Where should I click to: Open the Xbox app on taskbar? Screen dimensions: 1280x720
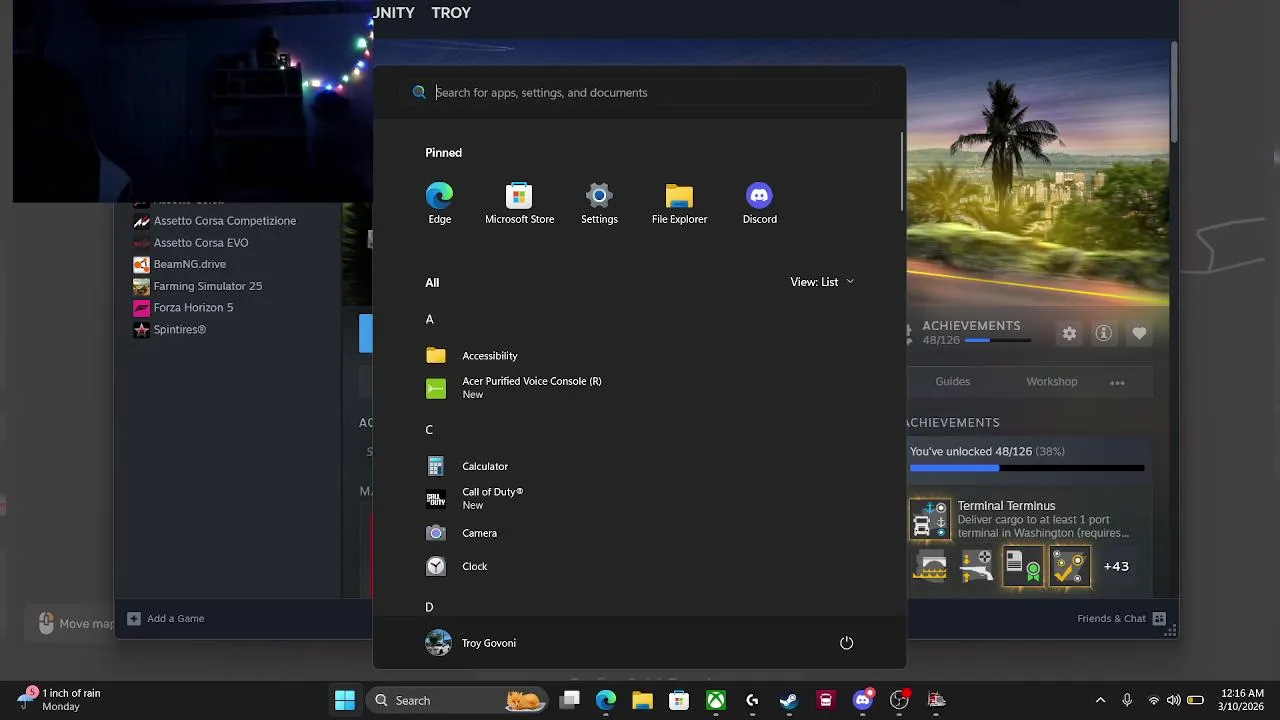point(716,700)
